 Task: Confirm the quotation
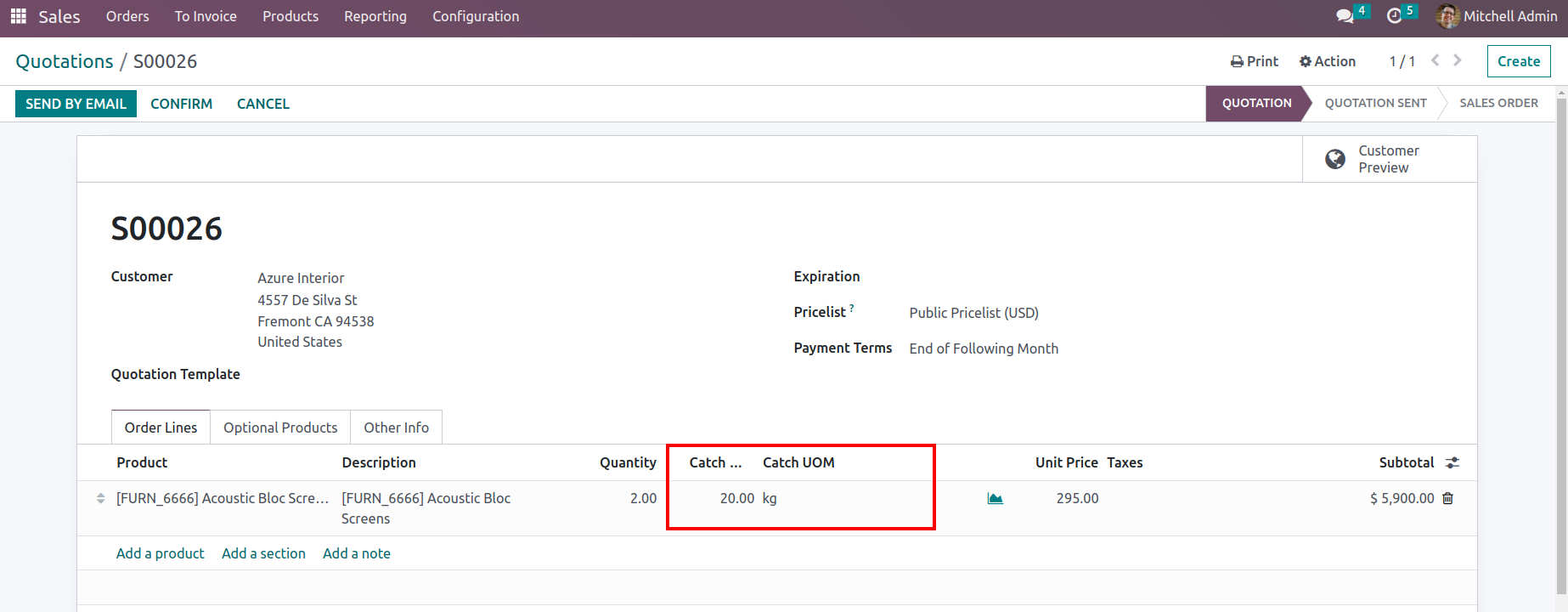pos(182,104)
